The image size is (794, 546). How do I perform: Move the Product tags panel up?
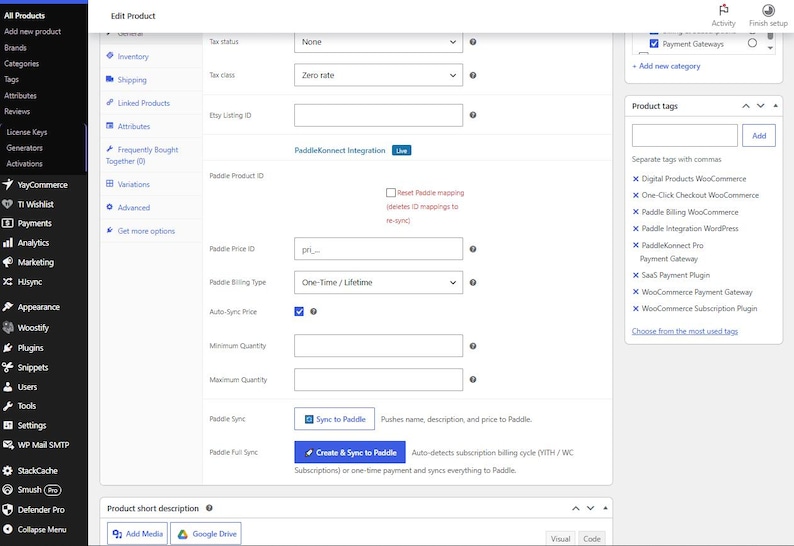[x=745, y=106]
